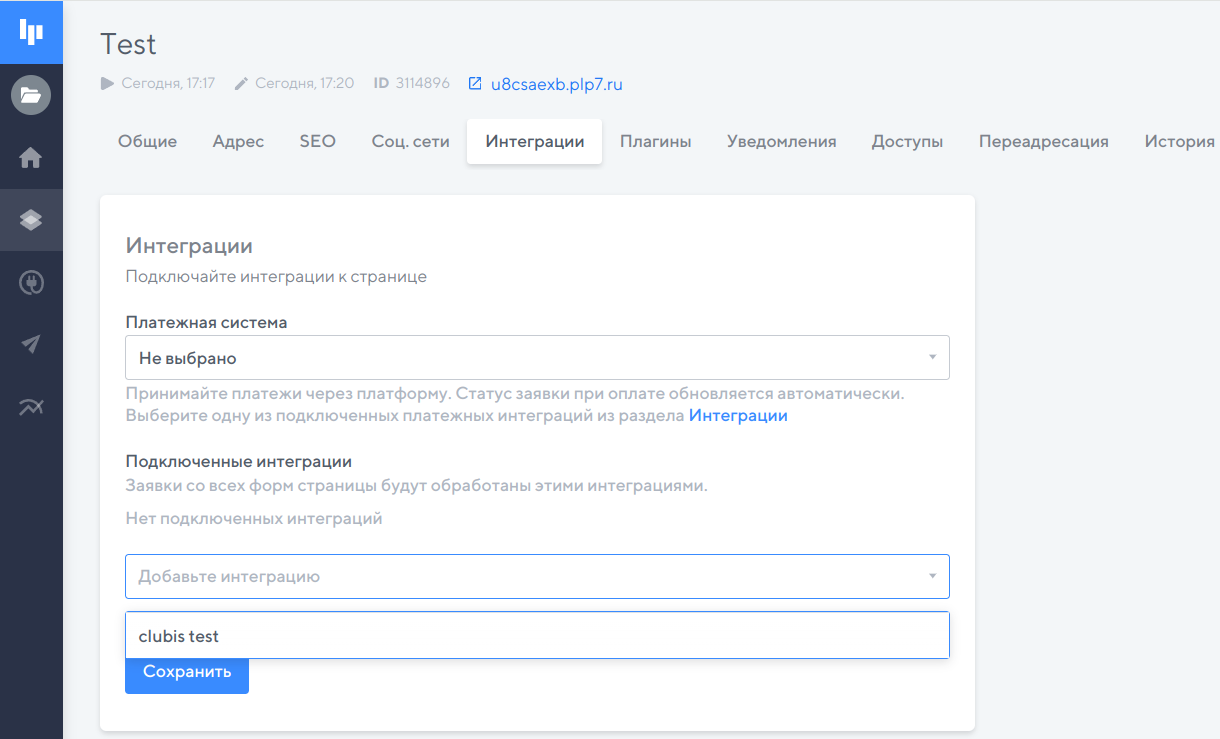
Task: Click arrow of Не выбрано dropdown
Action: click(x=932, y=357)
